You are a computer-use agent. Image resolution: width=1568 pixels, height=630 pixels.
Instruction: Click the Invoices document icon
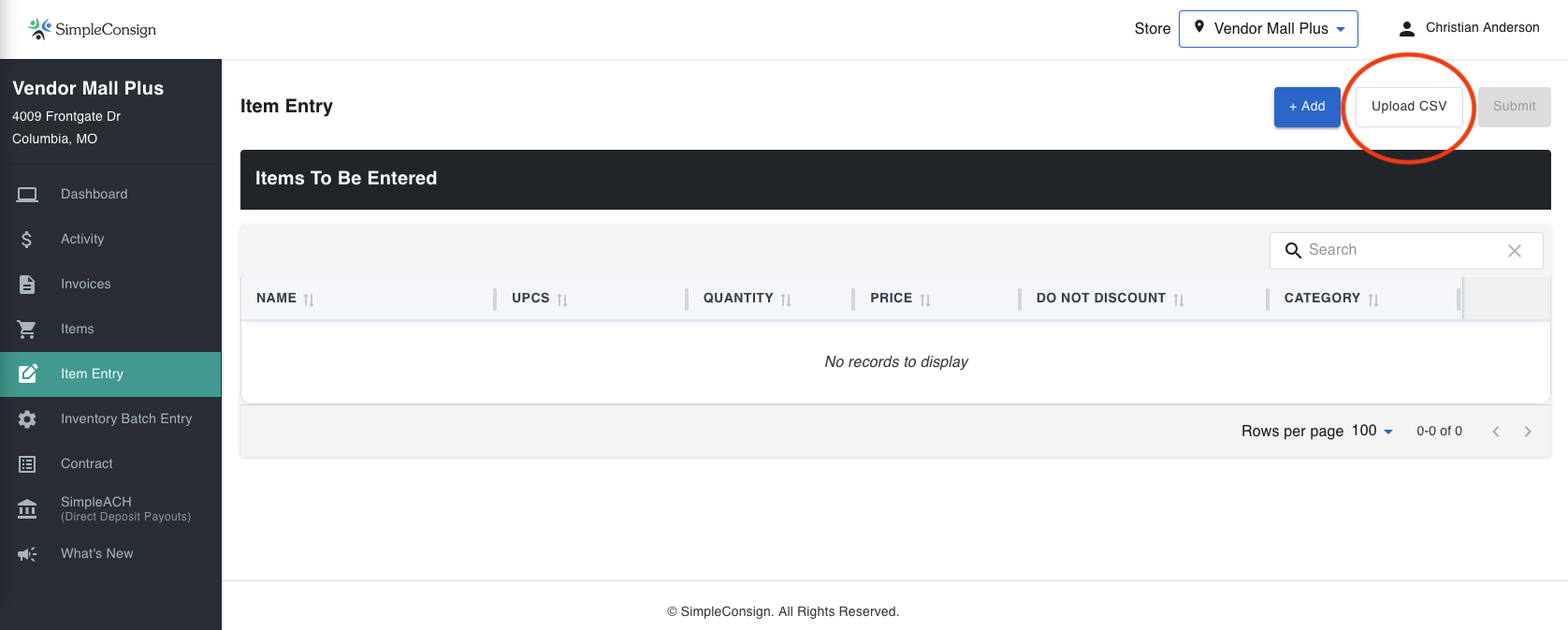[x=27, y=285]
